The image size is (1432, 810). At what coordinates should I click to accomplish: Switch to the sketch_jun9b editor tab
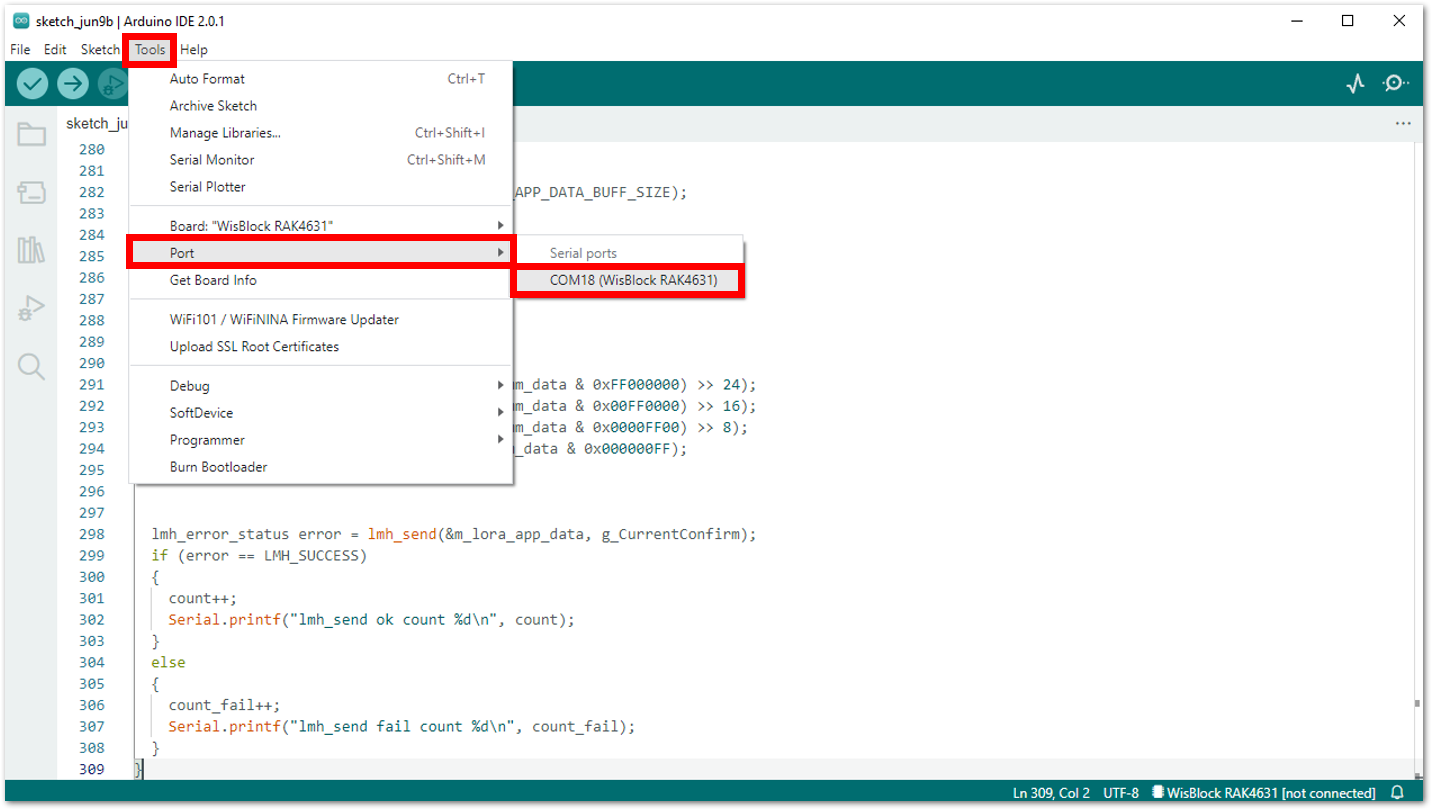pos(97,123)
